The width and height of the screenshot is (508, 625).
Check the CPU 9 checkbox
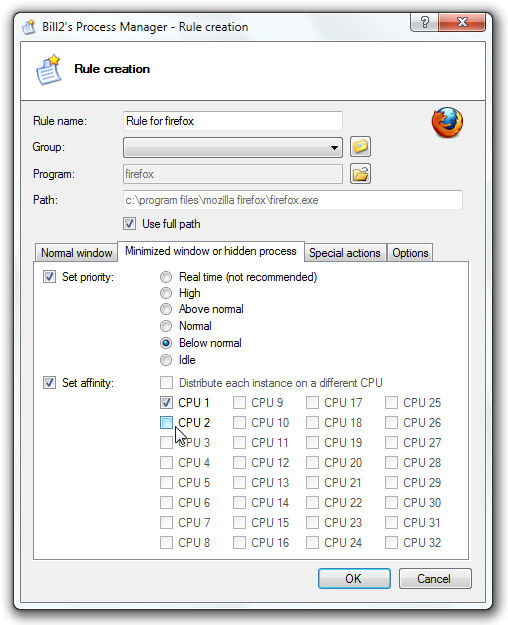pos(239,403)
